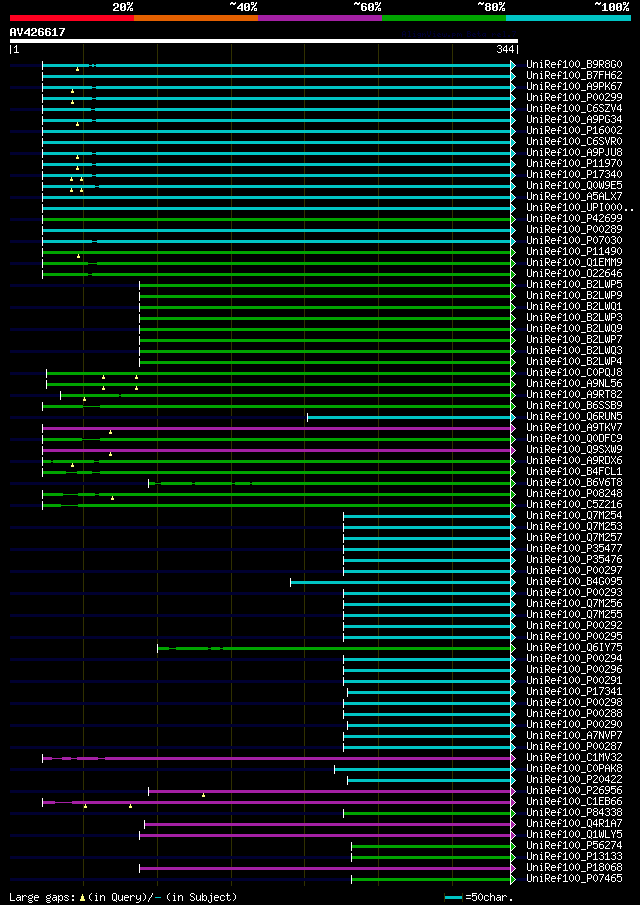Click the red 20% identity legend segment

(x=72, y=18)
